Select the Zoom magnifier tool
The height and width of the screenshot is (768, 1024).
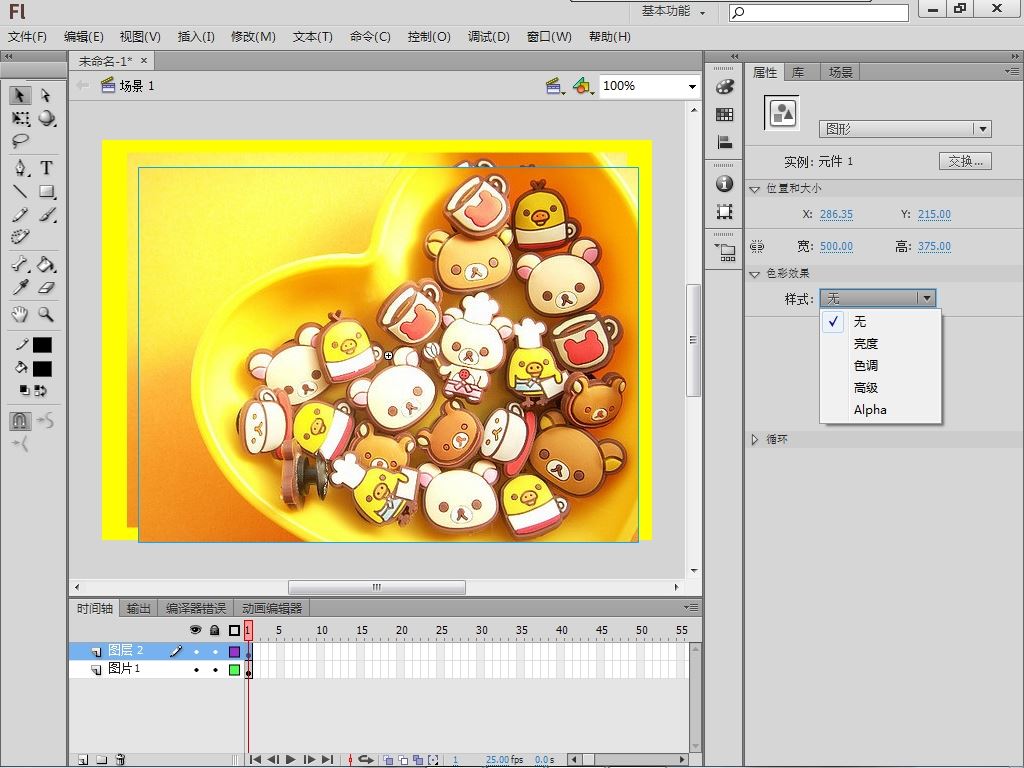[x=46, y=314]
